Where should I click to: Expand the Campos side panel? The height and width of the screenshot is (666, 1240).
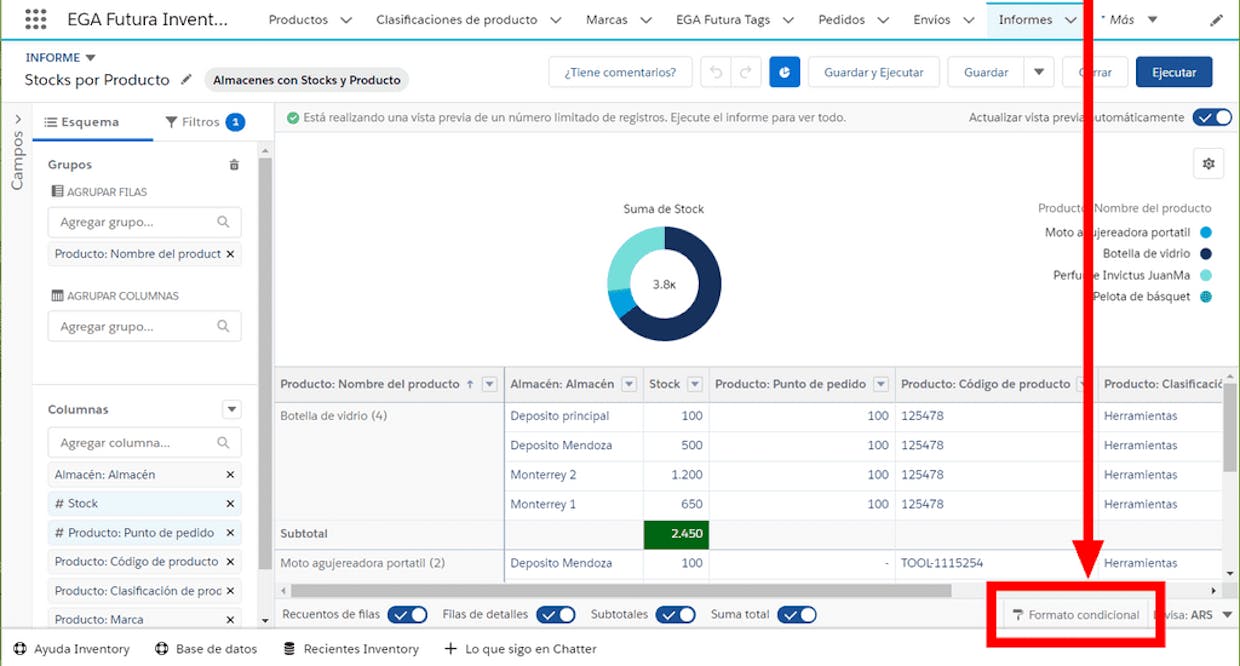[17, 118]
